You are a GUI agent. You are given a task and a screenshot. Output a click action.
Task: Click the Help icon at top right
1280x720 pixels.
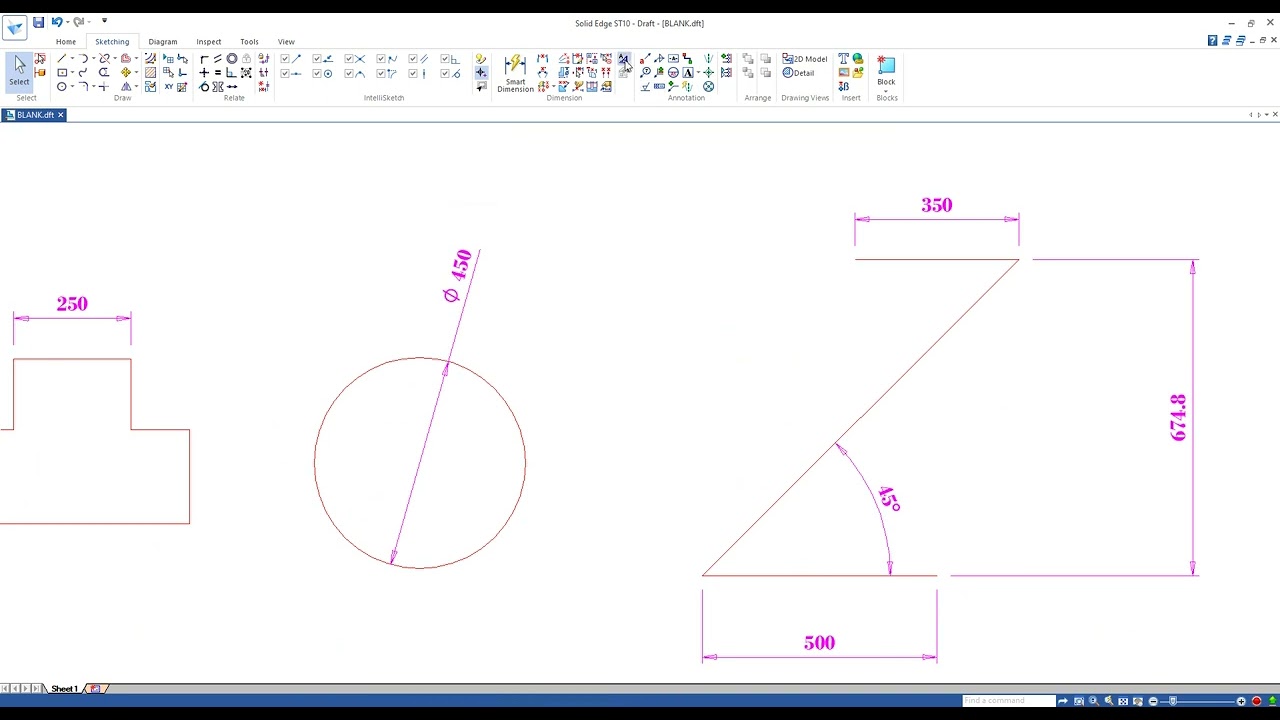[x=1212, y=40]
